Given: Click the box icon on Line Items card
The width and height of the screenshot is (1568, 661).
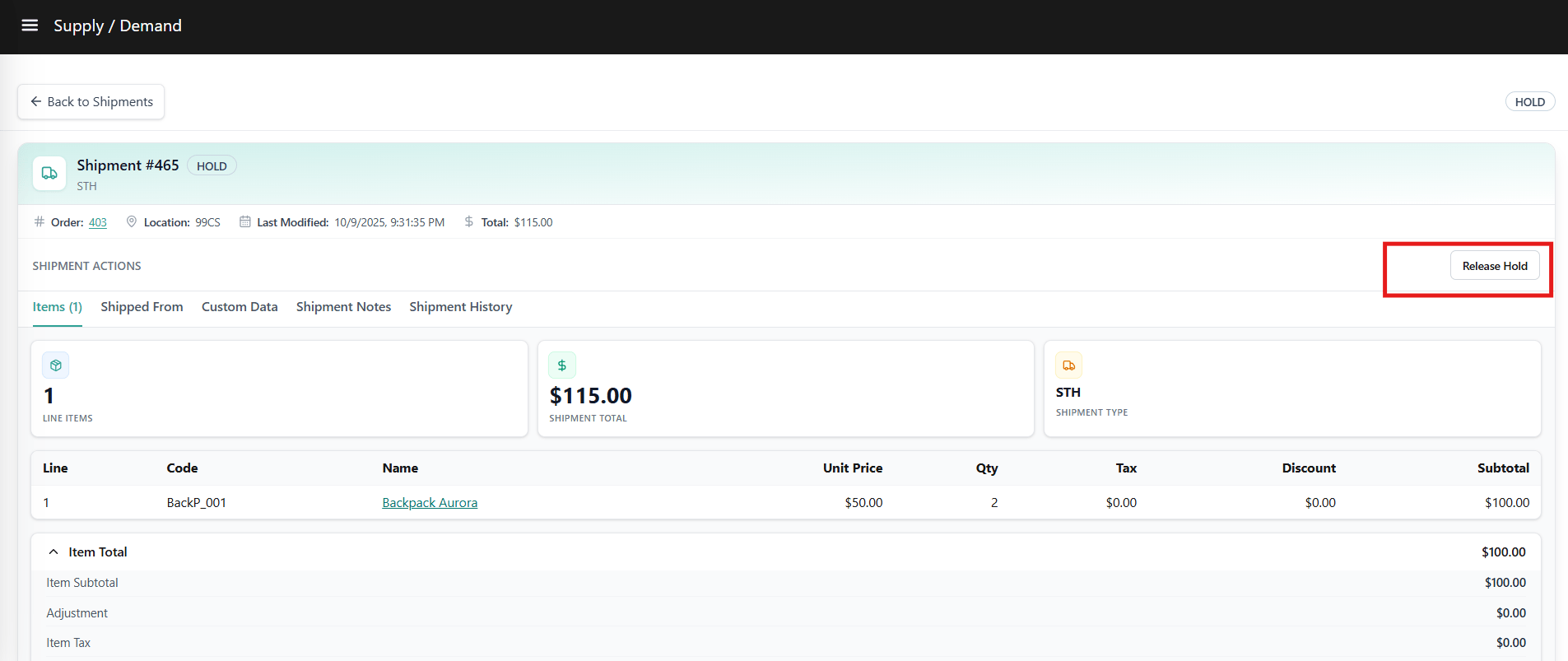Looking at the screenshot, I should [x=56, y=365].
